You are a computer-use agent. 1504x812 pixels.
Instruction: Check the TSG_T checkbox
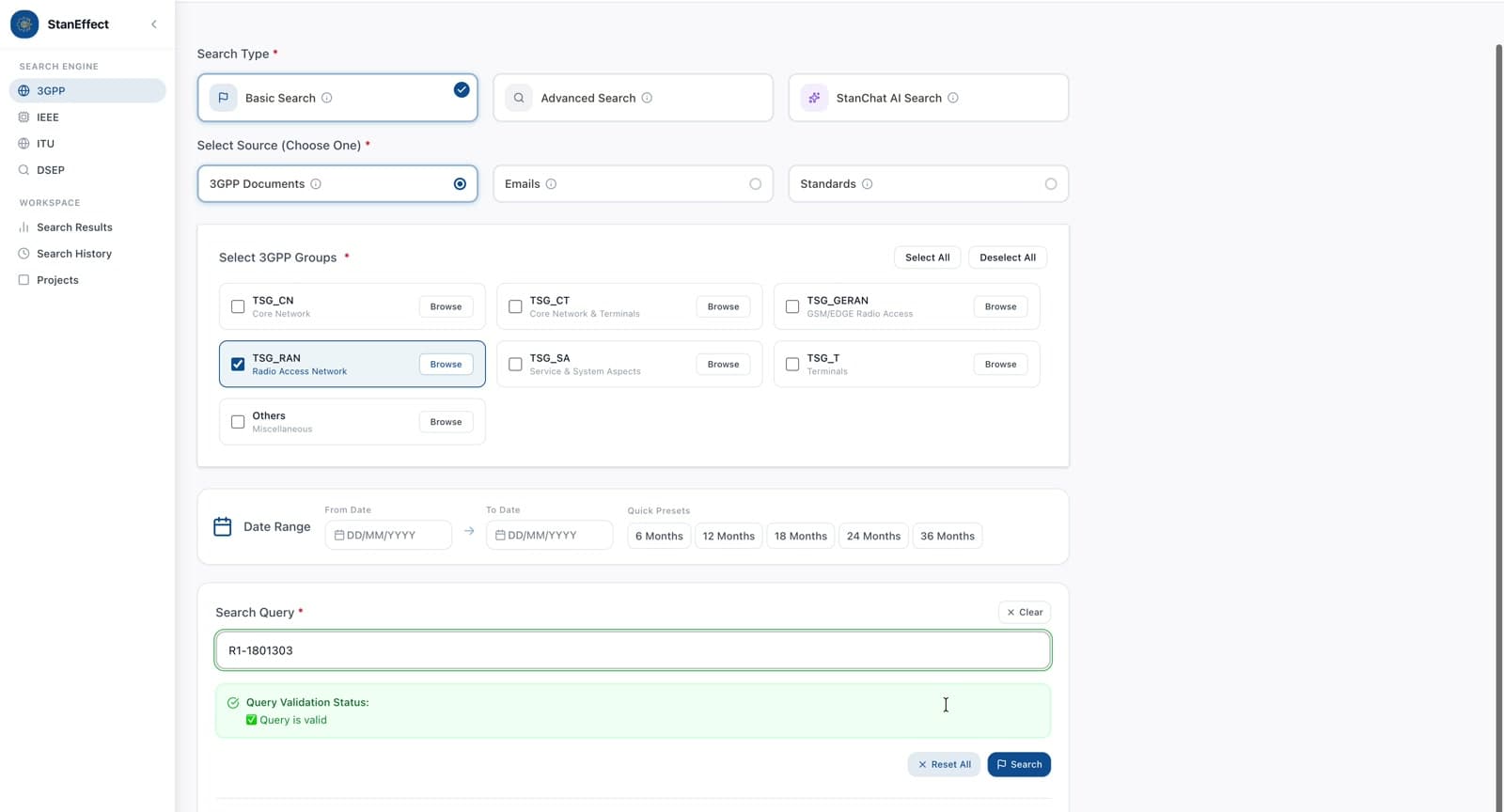[792, 364]
